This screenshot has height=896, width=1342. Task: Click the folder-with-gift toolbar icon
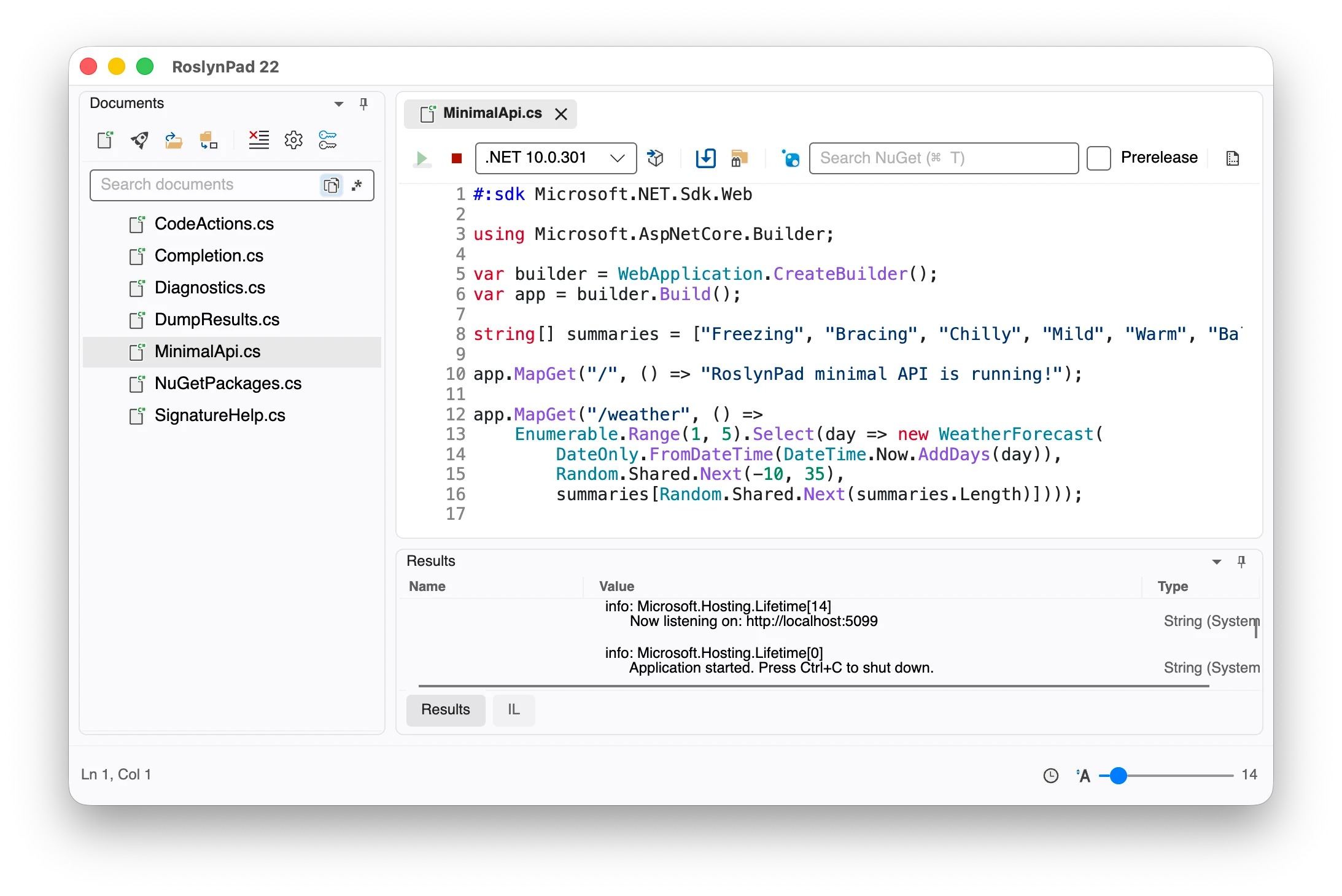tap(740, 158)
